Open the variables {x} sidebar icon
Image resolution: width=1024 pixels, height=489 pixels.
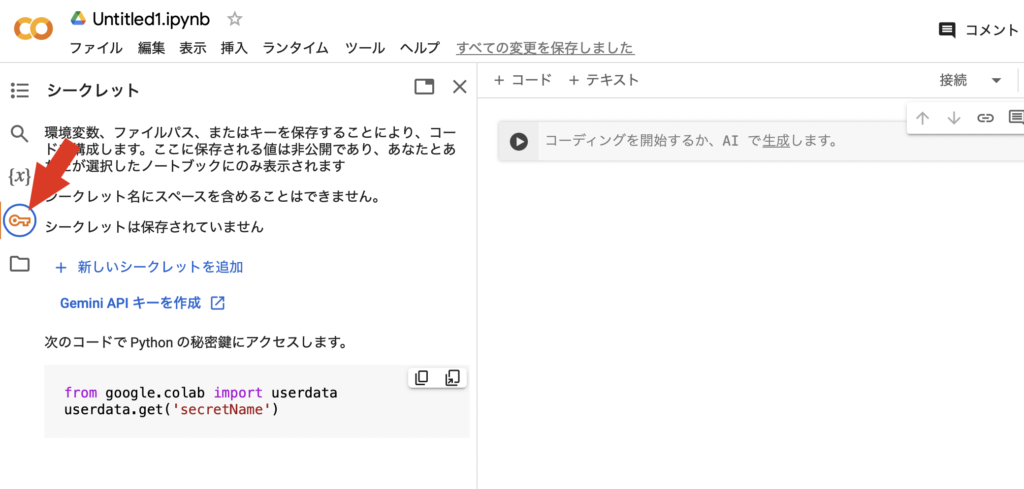(x=19, y=177)
